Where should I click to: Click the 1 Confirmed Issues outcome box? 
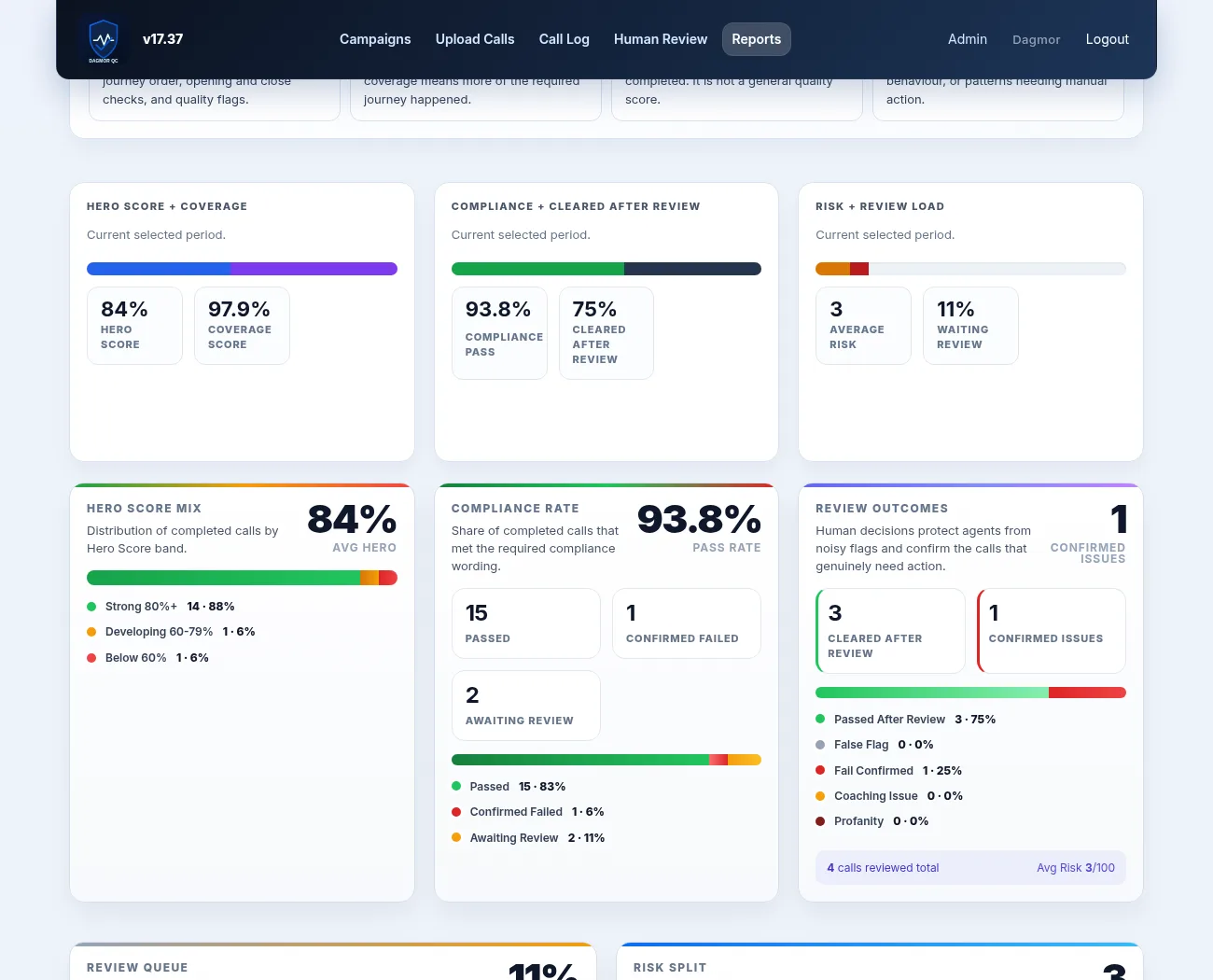(x=1052, y=631)
